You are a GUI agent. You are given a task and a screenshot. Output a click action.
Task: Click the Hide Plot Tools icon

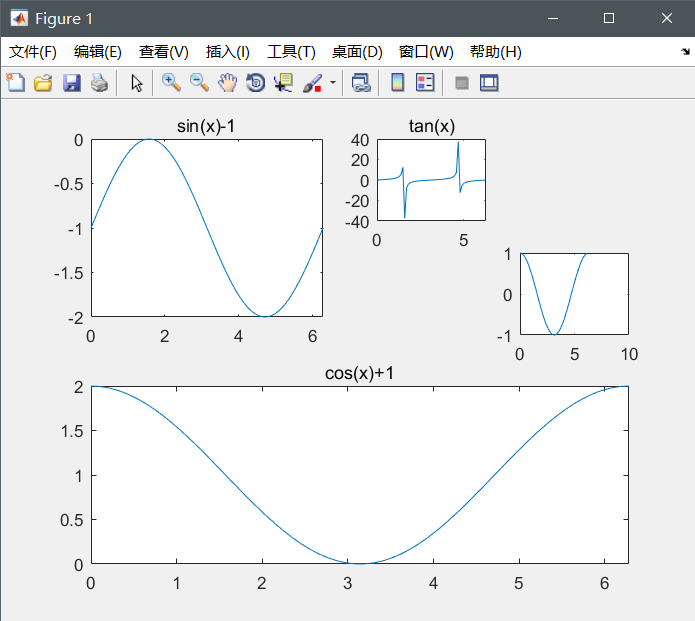(x=462, y=83)
